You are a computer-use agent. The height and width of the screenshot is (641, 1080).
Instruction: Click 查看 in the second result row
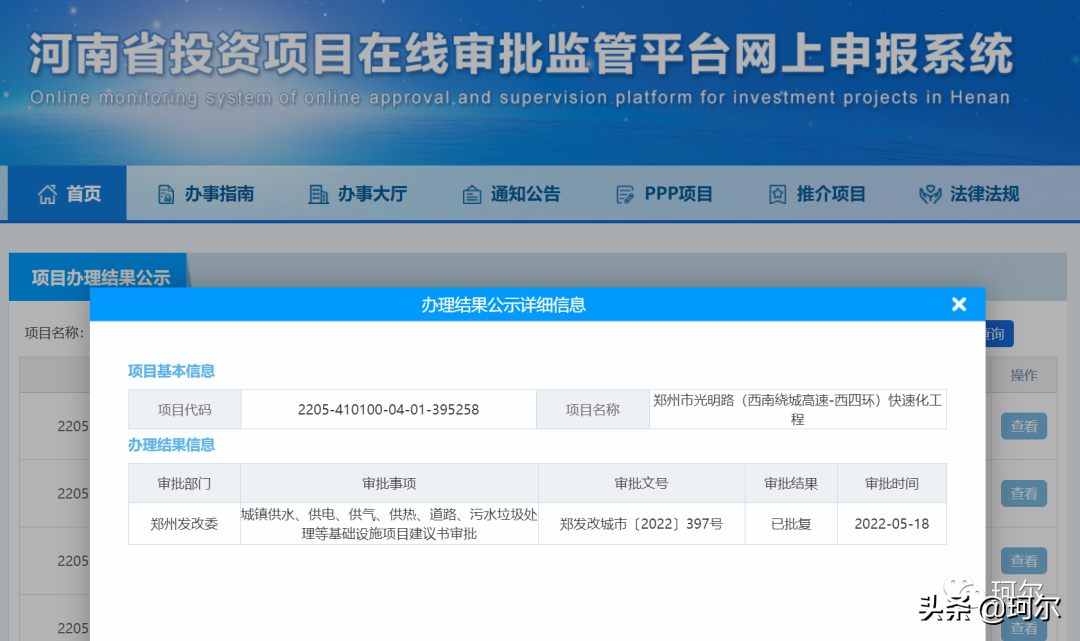pyautogui.click(x=1024, y=494)
